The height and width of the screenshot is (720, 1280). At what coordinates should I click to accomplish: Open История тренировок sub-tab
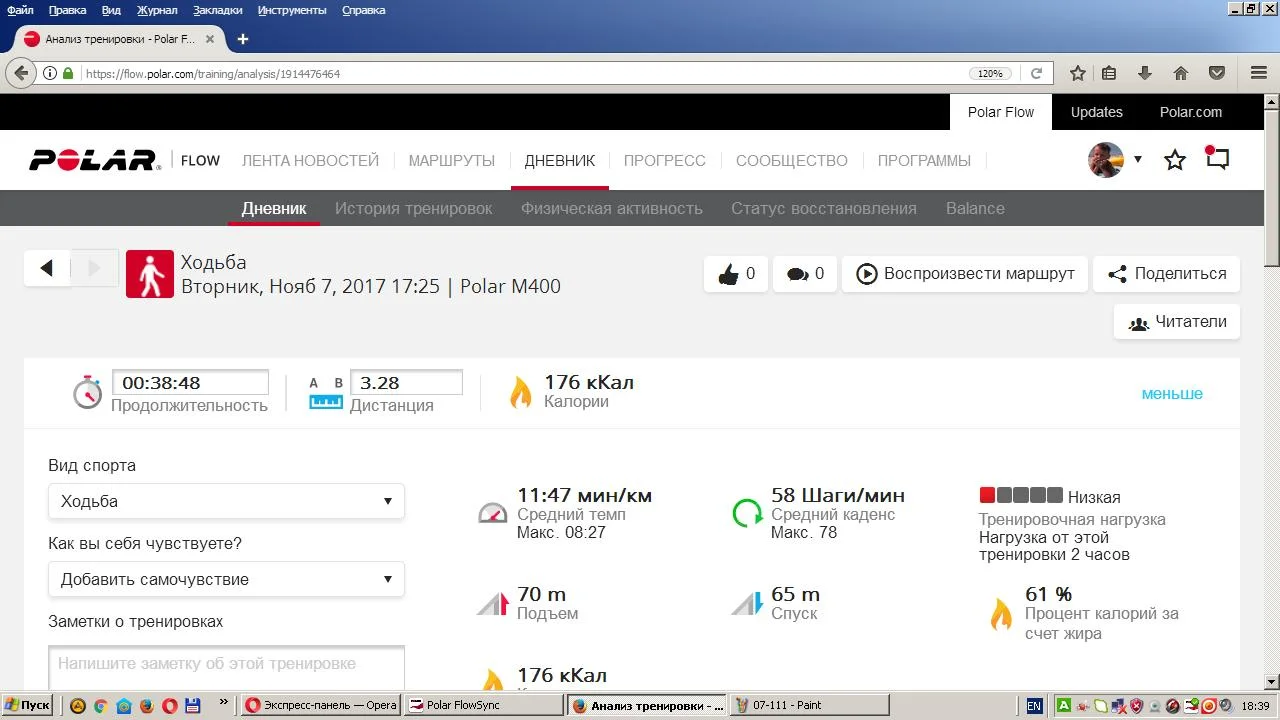[413, 208]
